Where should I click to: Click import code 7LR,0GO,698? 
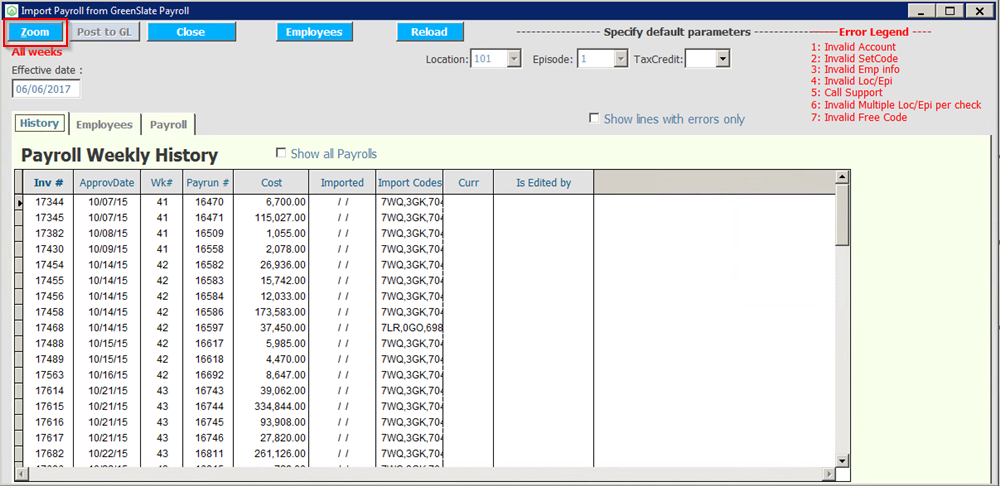click(411, 328)
